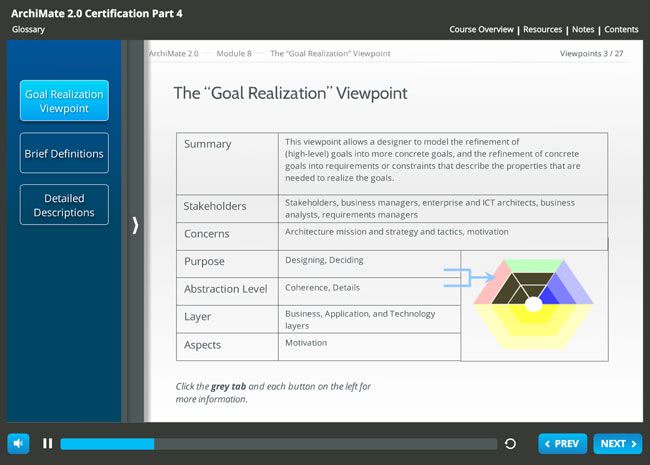This screenshot has height=465, width=650.
Task: Seek on the blue playback progress bar
Action: pos(279,444)
